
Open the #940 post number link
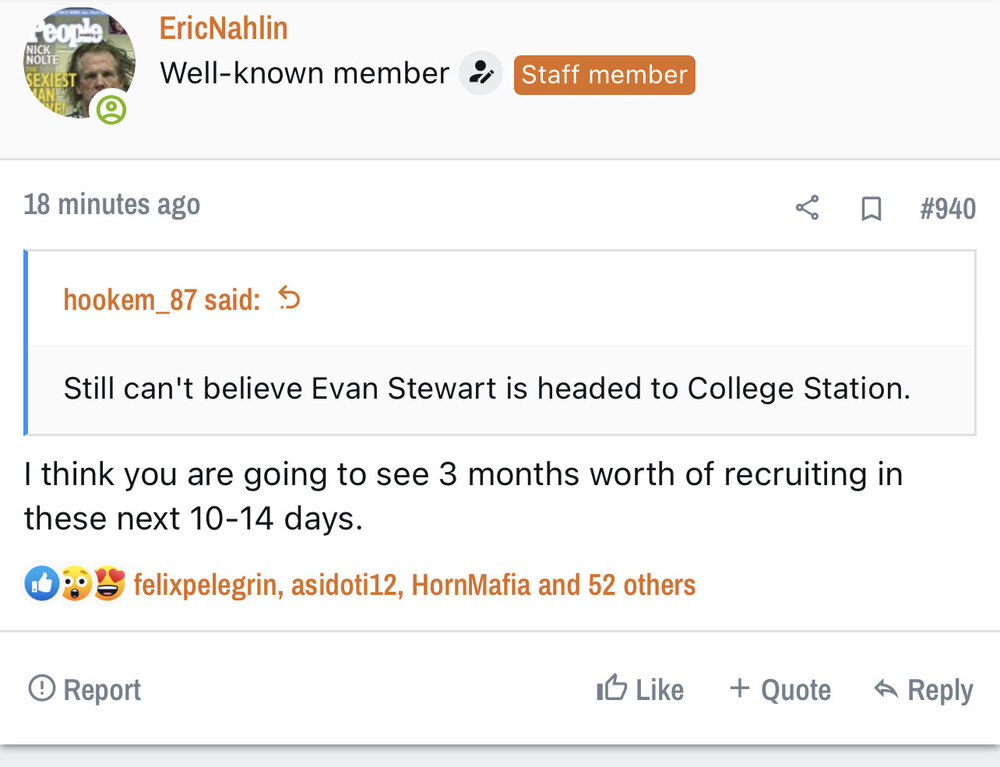(947, 208)
